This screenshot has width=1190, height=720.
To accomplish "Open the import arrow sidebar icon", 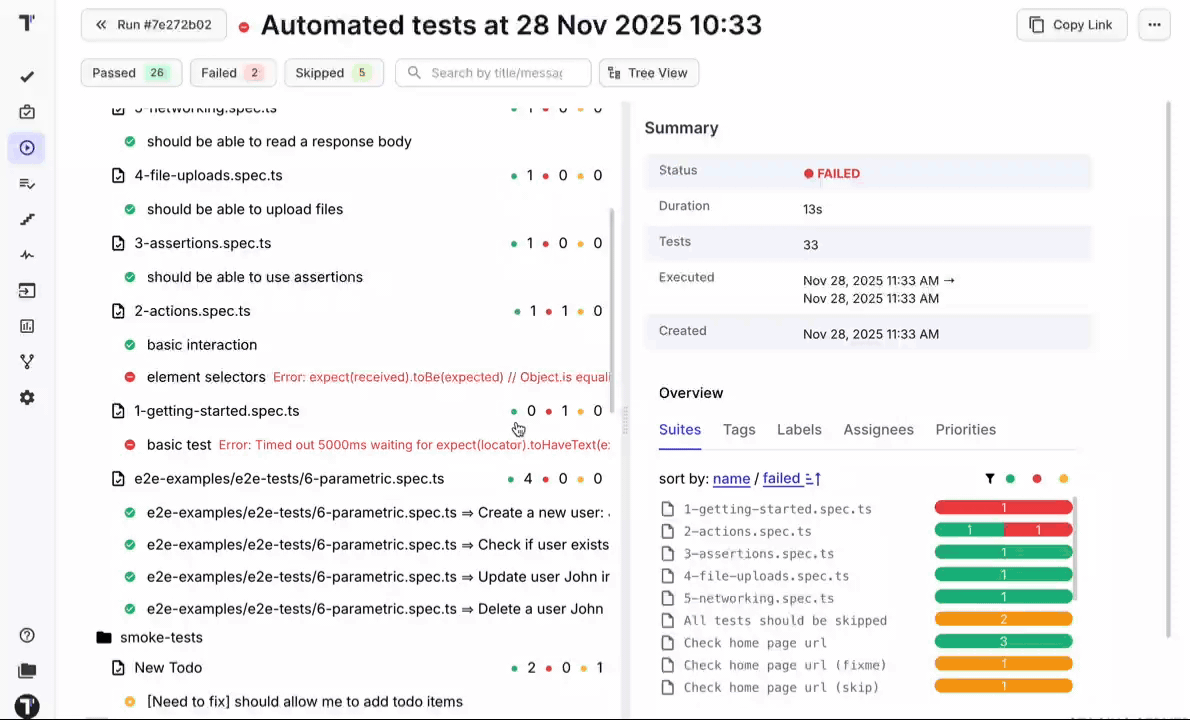I will (x=27, y=291).
